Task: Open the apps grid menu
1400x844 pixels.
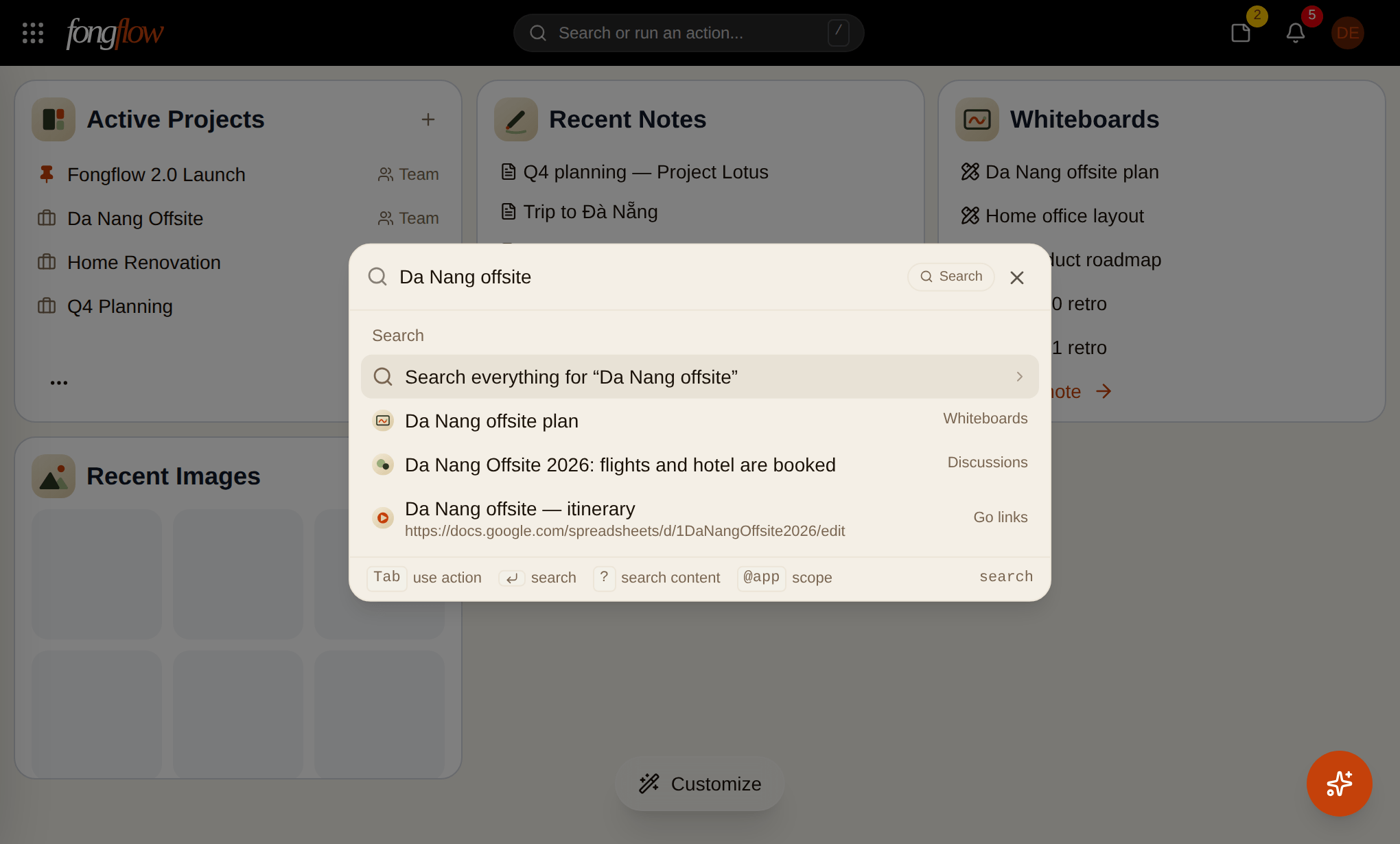Action: [x=32, y=33]
